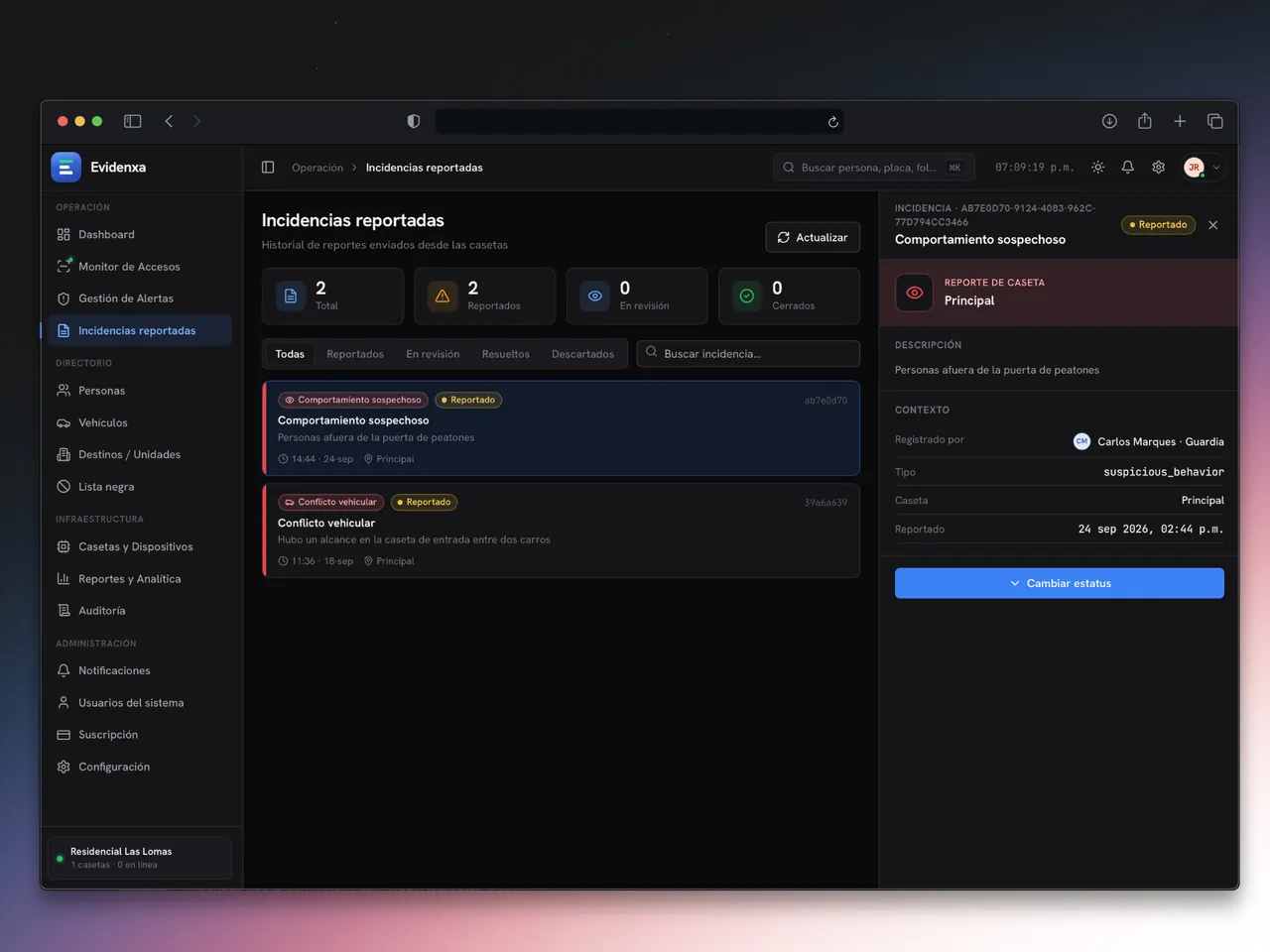Toggle light/dark theme sun icon
Image resolution: width=1270 pixels, height=952 pixels.
pos(1097,168)
